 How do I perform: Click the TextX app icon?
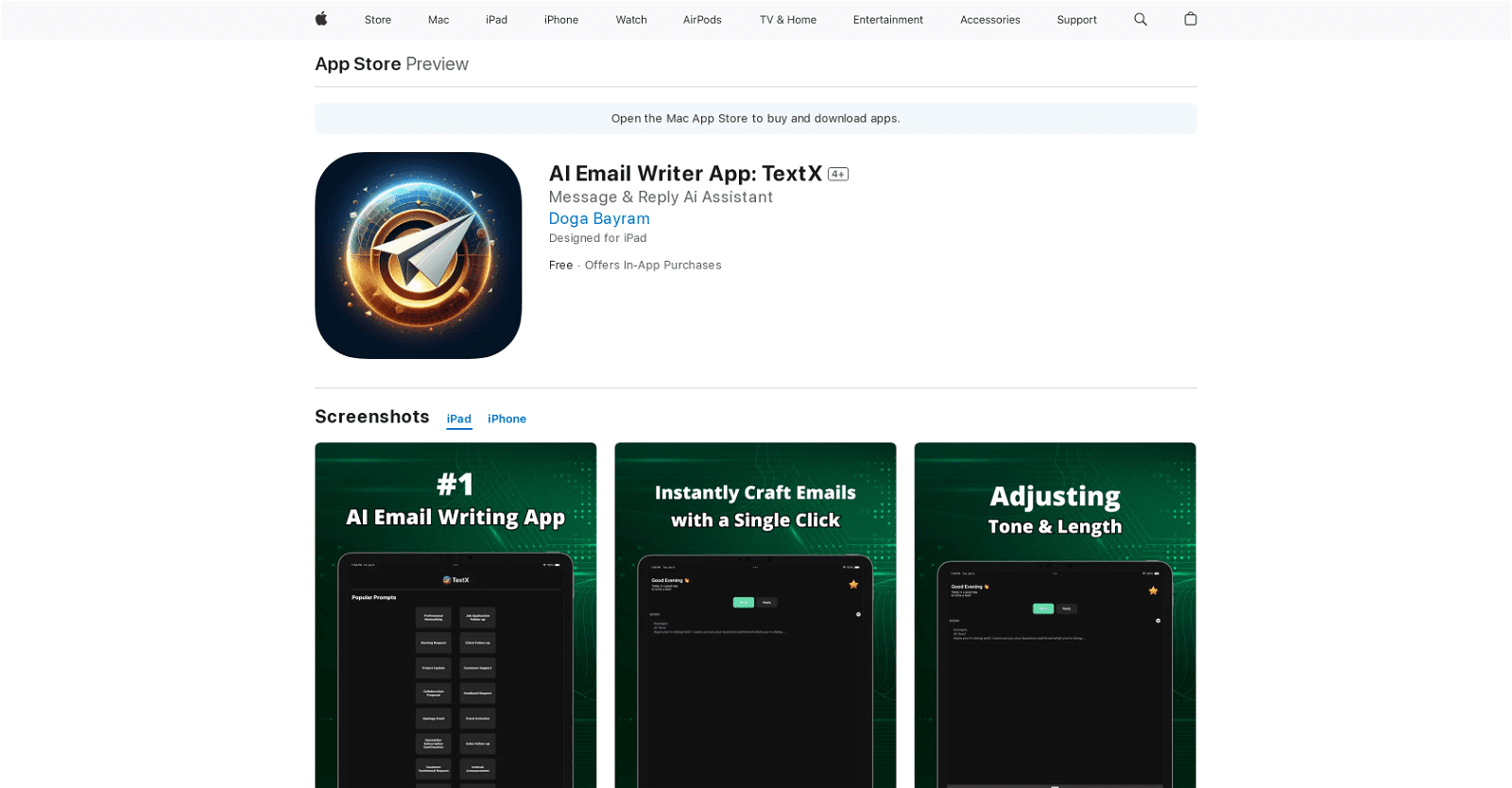click(418, 255)
